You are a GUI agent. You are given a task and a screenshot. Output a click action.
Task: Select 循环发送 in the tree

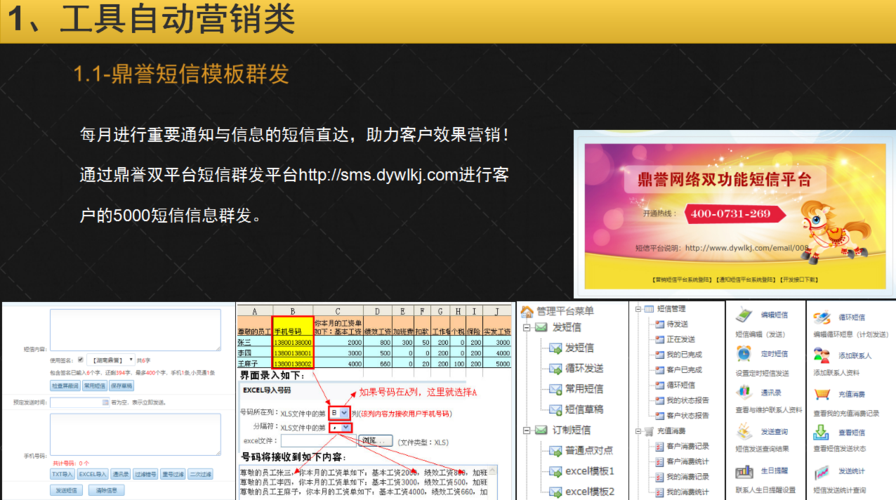pos(584,368)
